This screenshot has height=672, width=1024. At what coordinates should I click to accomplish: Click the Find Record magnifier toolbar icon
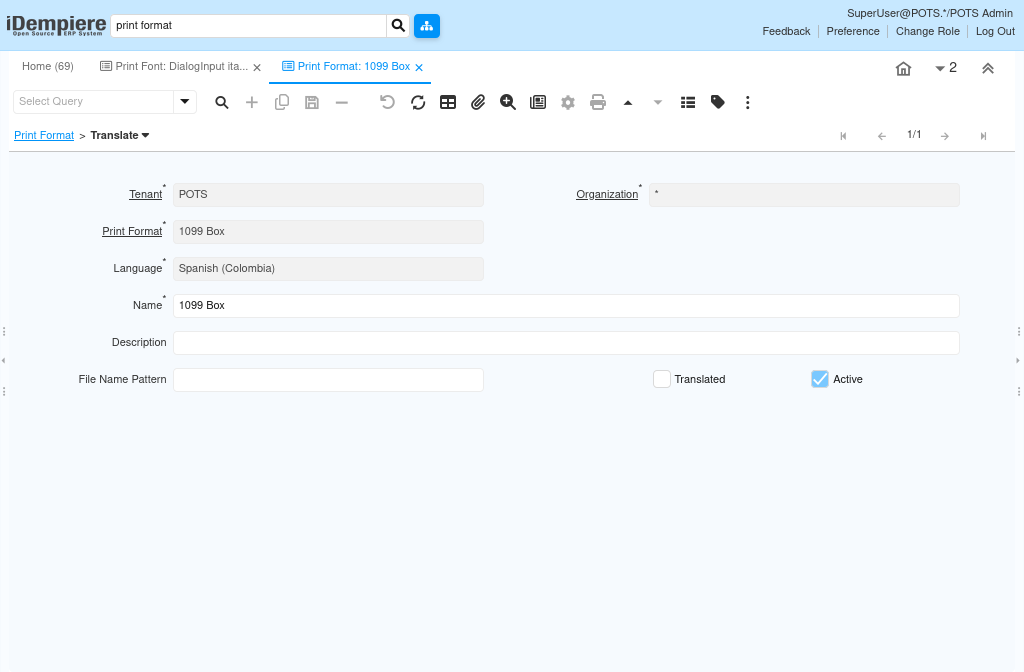[x=222, y=103]
